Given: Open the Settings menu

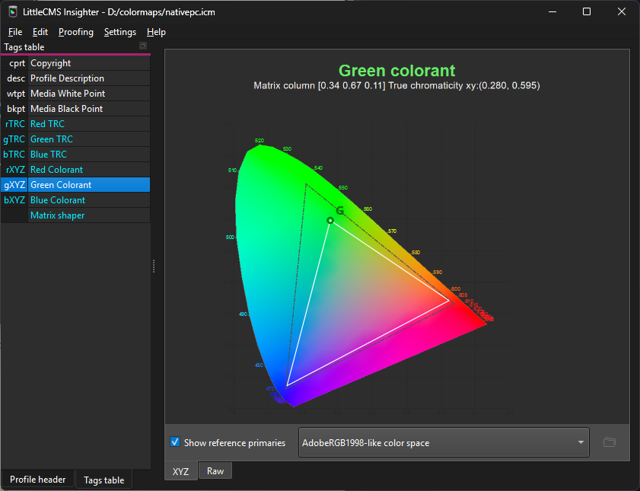Looking at the screenshot, I should coord(120,32).
